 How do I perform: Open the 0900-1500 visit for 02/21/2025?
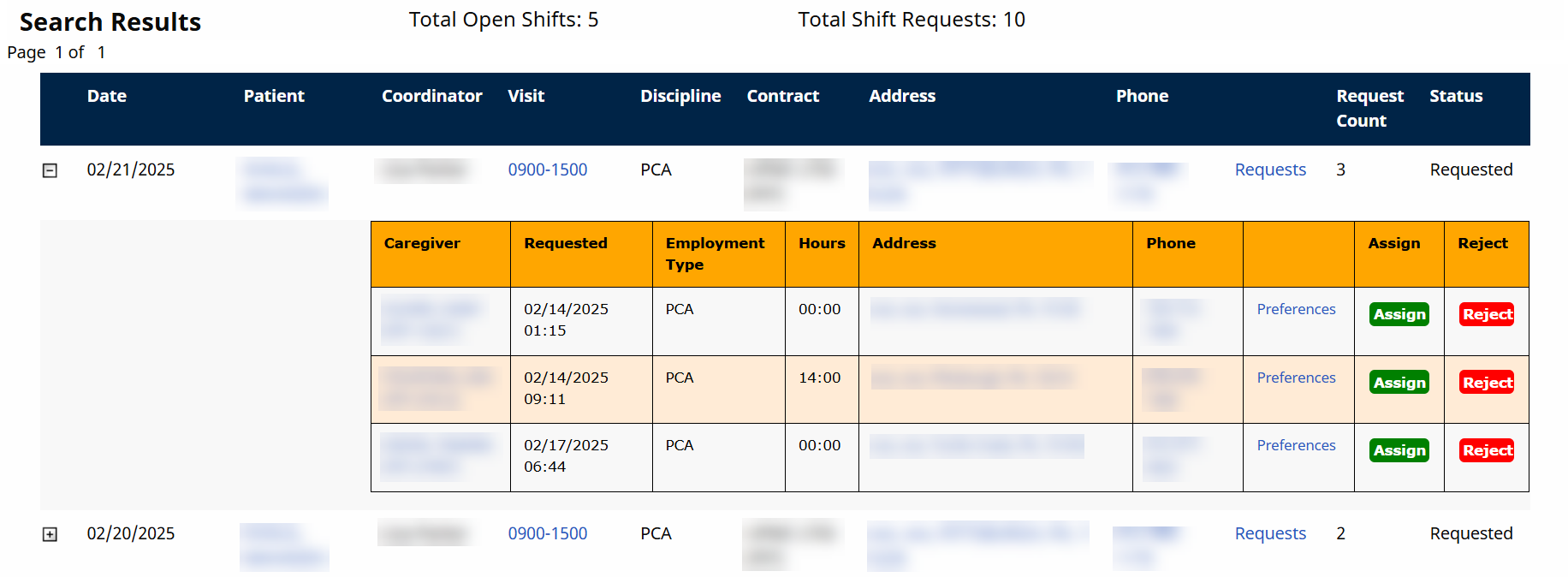tap(547, 170)
